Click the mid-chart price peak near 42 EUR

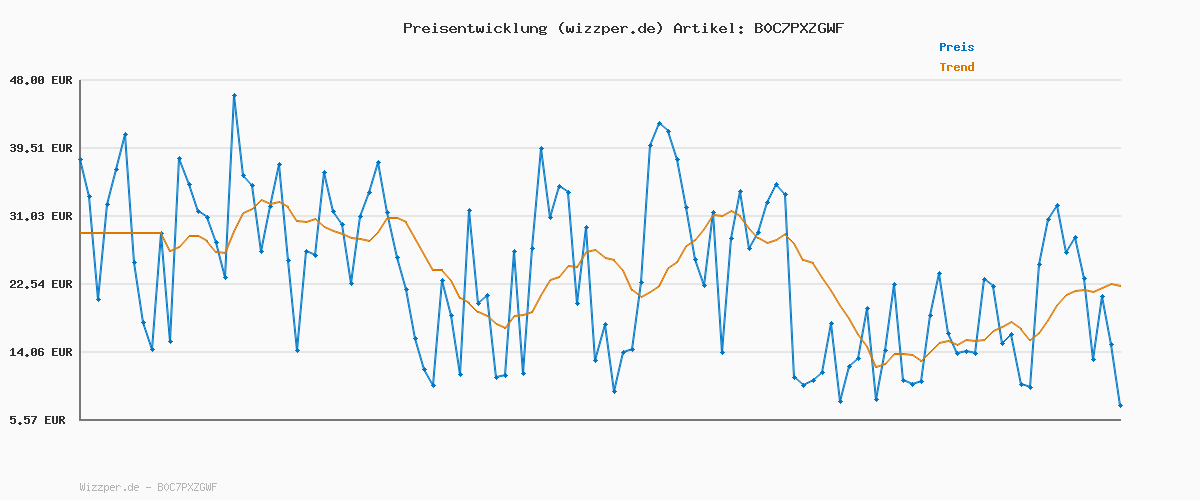click(659, 123)
